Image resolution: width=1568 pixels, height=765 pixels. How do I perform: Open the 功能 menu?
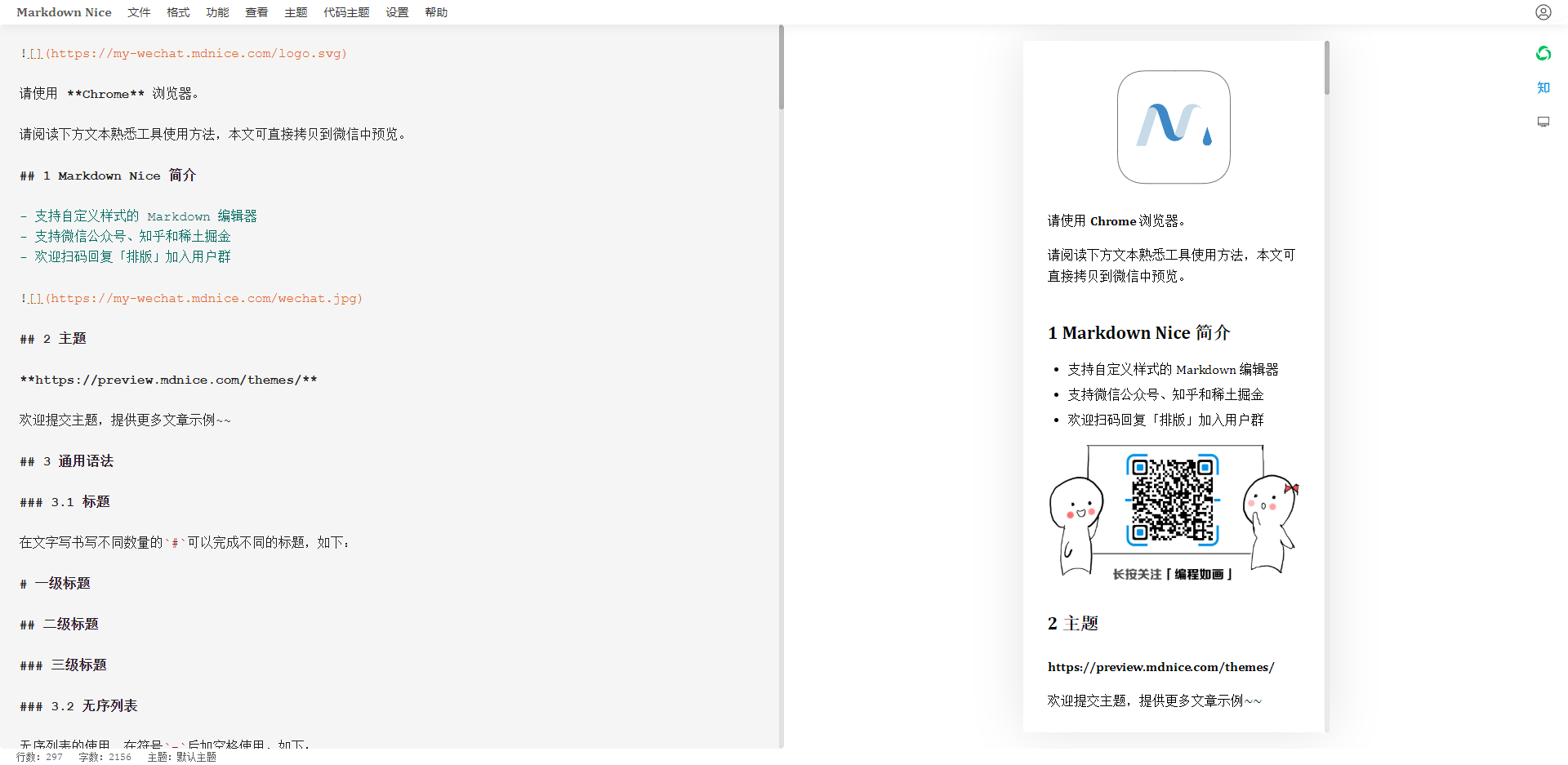click(217, 12)
